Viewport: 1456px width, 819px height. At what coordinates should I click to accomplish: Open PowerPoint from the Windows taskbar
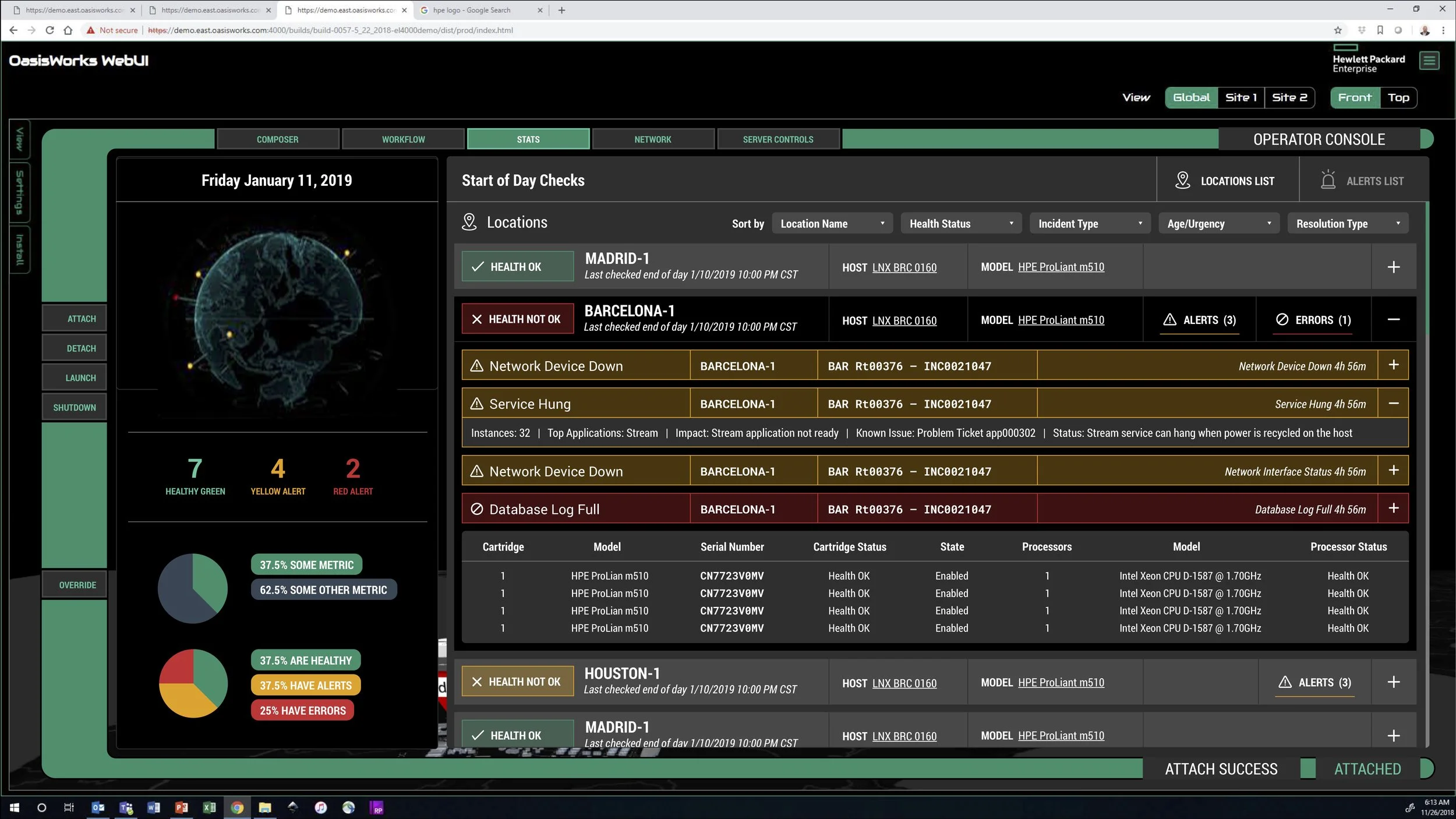pos(182,807)
